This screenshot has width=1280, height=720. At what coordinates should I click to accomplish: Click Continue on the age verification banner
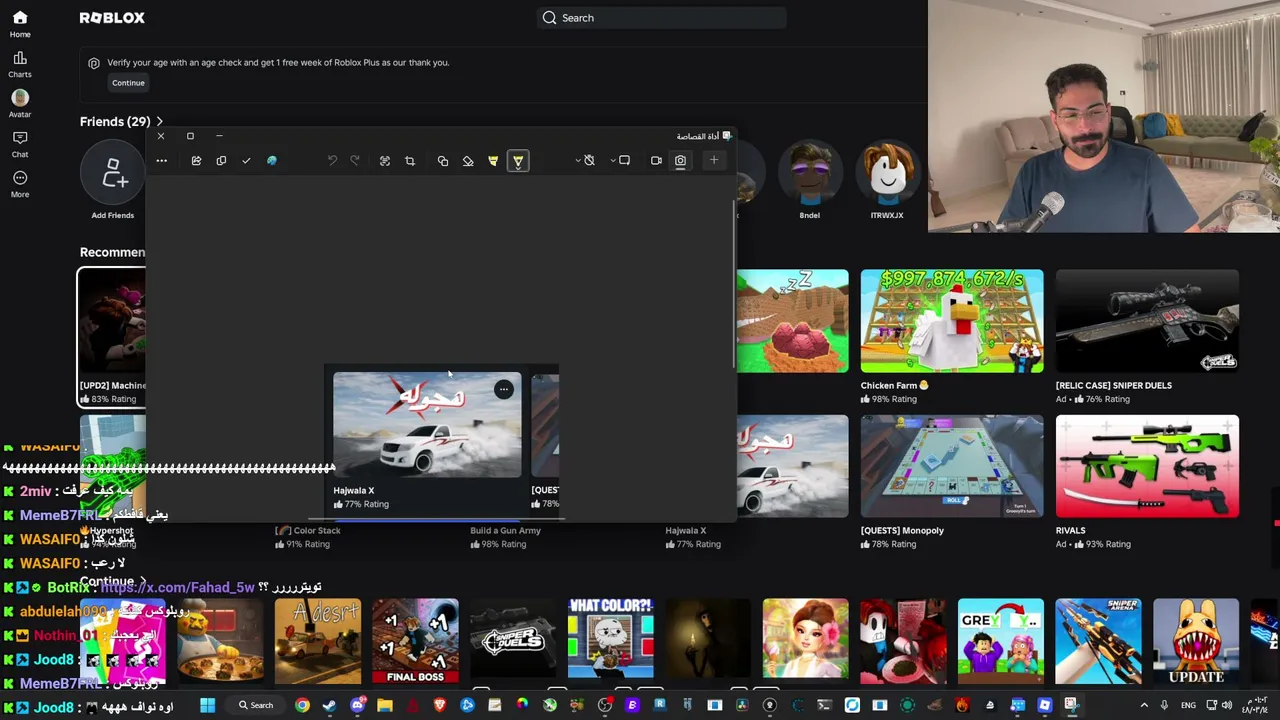(x=128, y=83)
